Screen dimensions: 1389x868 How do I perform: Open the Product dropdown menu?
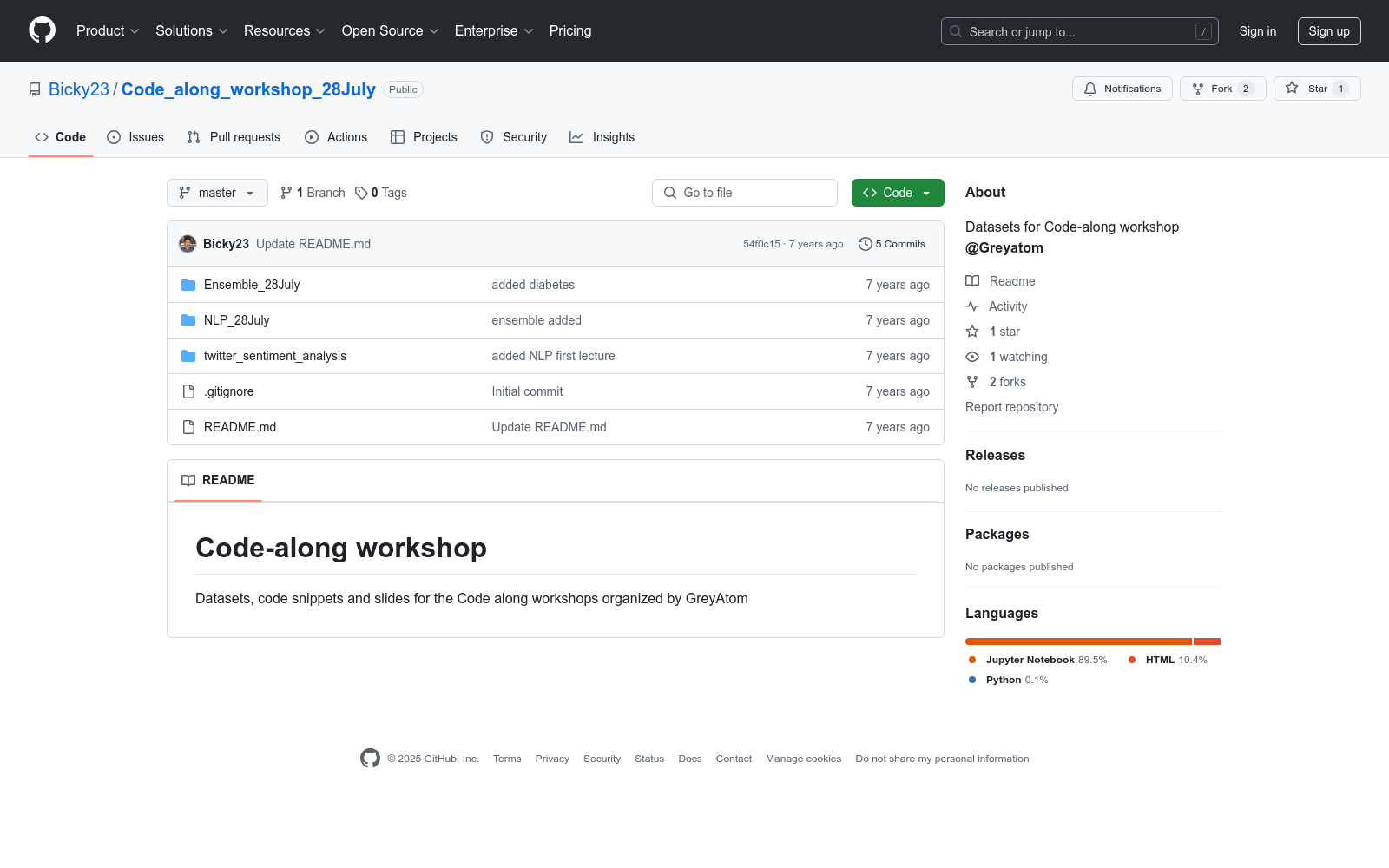108,31
